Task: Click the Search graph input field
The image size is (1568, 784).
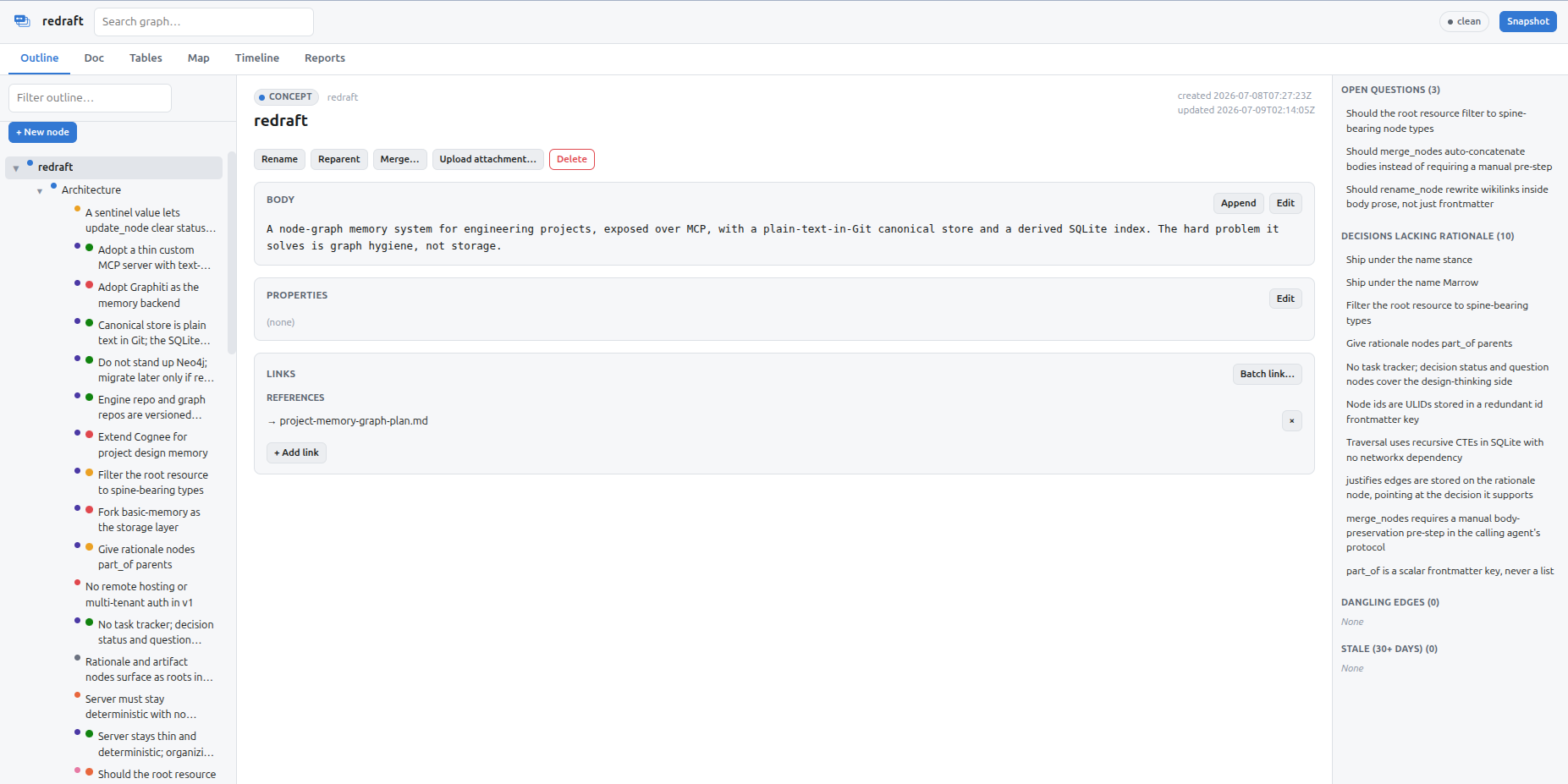Action: click(204, 22)
